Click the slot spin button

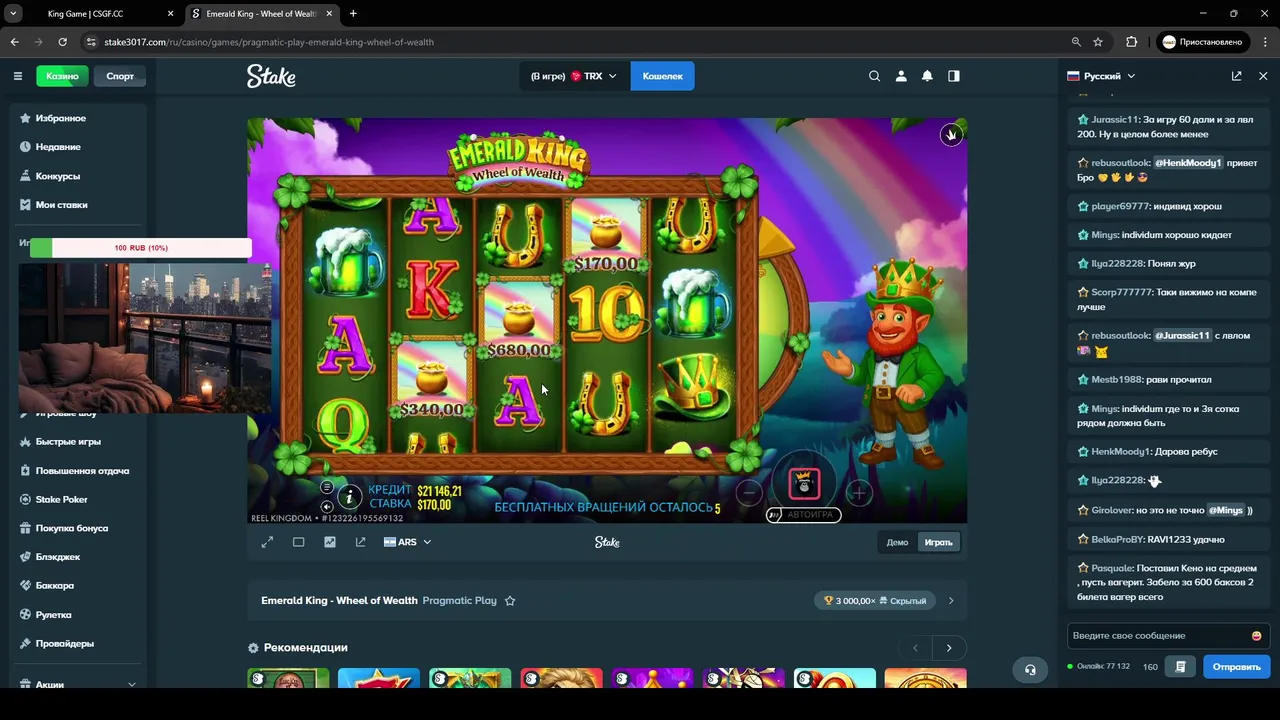pos(804,485)
